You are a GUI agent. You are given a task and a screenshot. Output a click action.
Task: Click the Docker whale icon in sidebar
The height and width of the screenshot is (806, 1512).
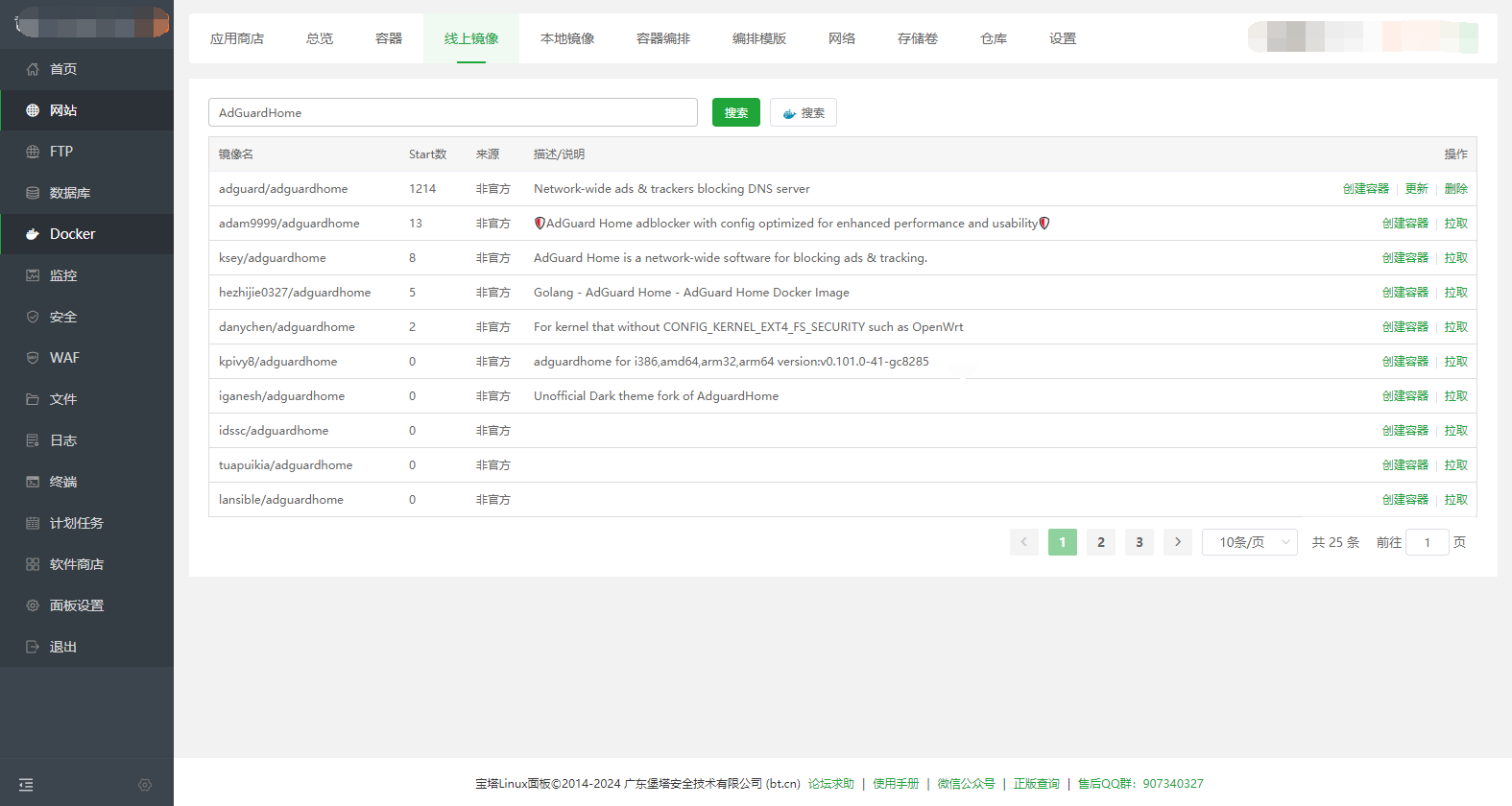coord(33,234)
